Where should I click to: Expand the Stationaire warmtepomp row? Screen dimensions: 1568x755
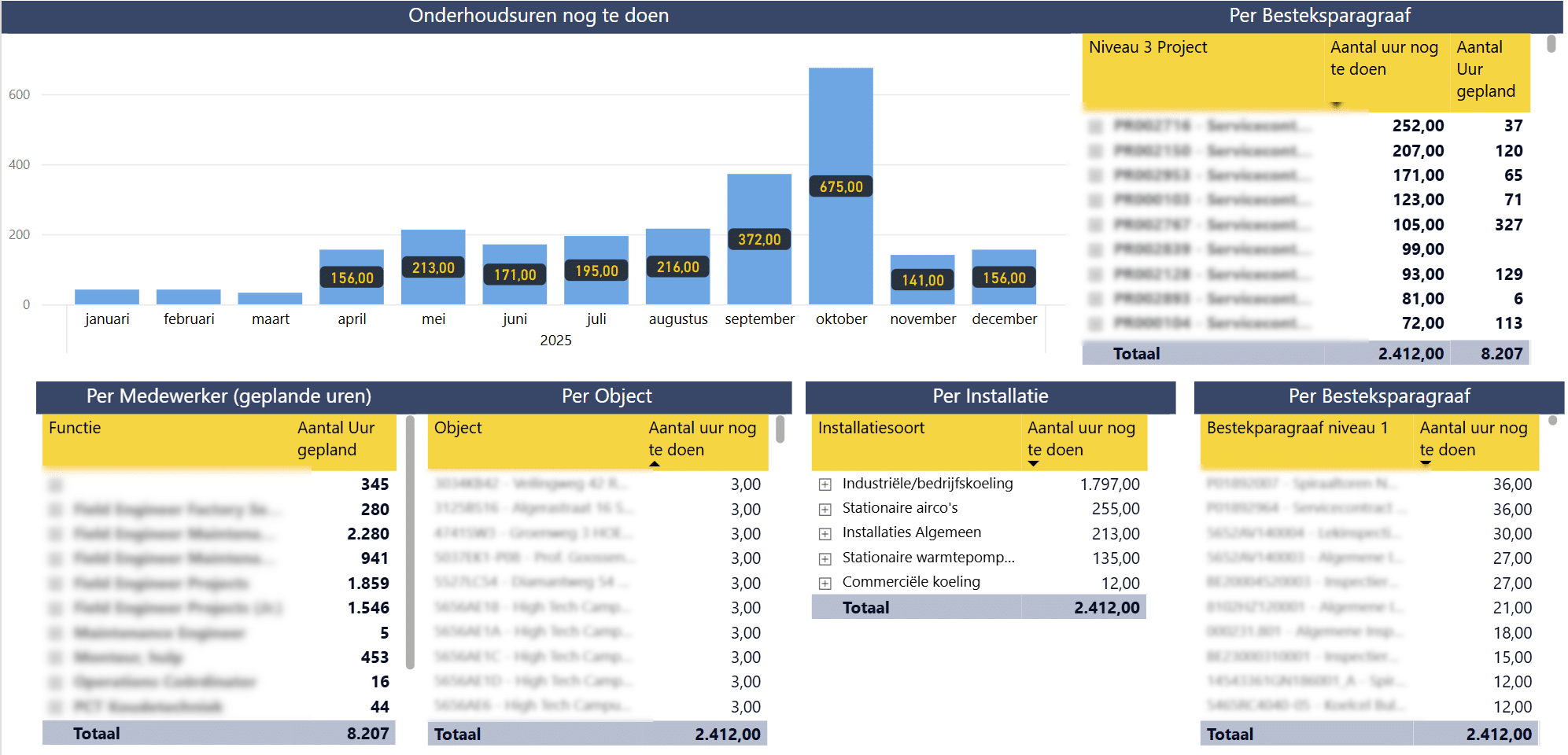[825, 558]
